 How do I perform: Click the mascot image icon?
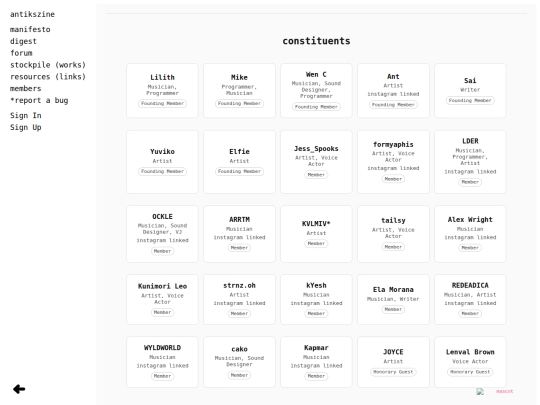click(x=480, y=392)
